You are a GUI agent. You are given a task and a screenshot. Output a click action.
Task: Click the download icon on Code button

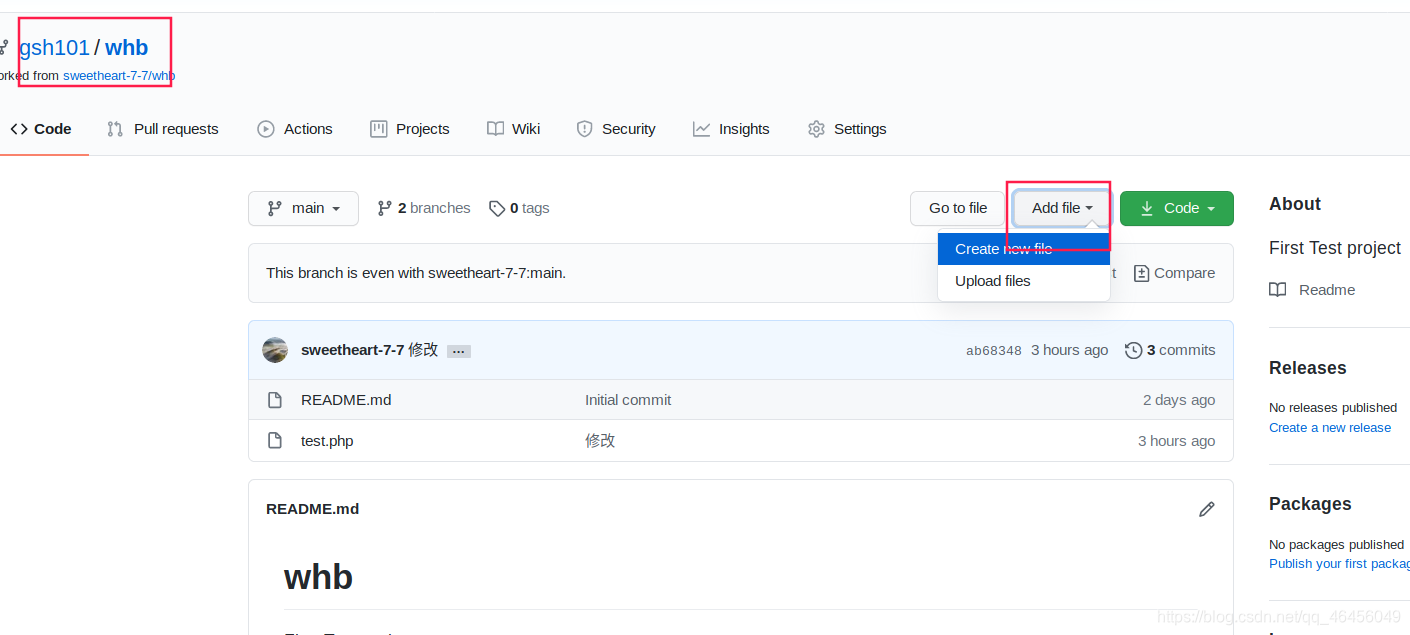click(x=1147, y=208)
